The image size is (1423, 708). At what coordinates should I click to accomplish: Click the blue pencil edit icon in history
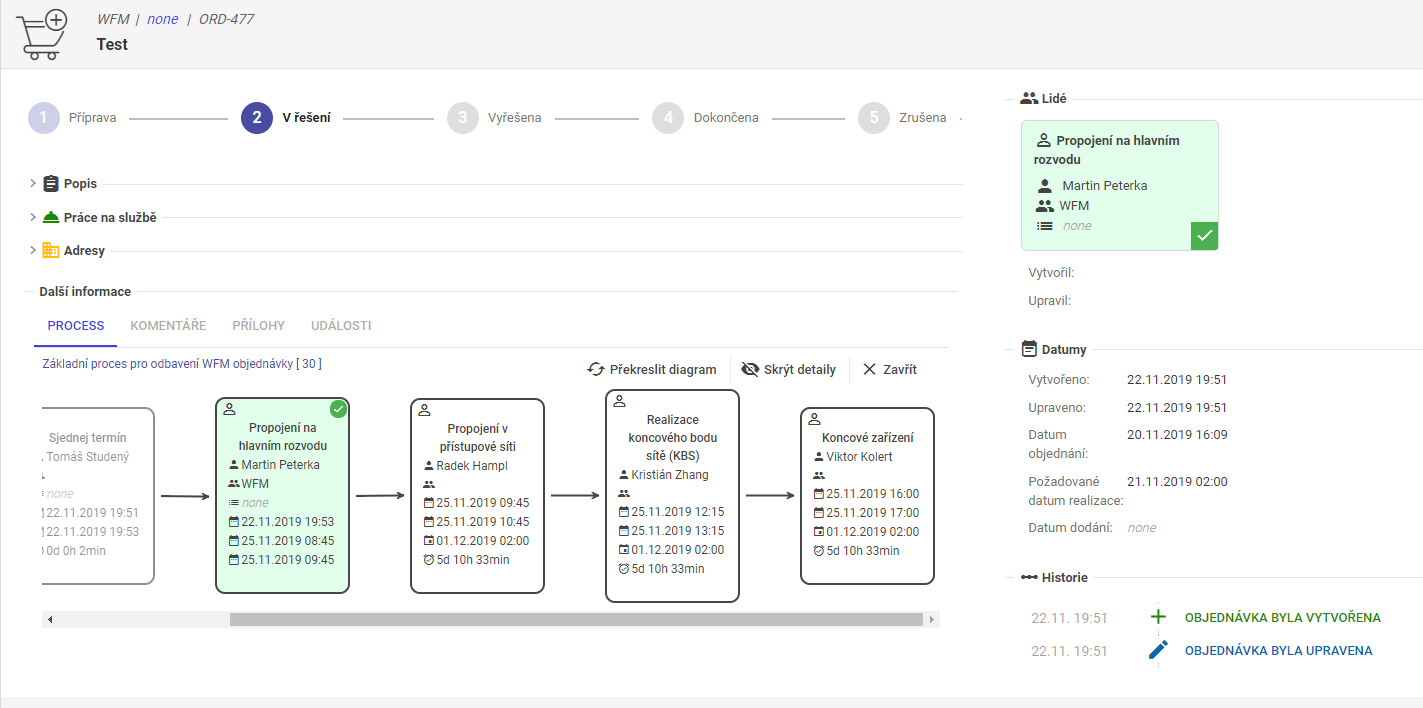1158,651
